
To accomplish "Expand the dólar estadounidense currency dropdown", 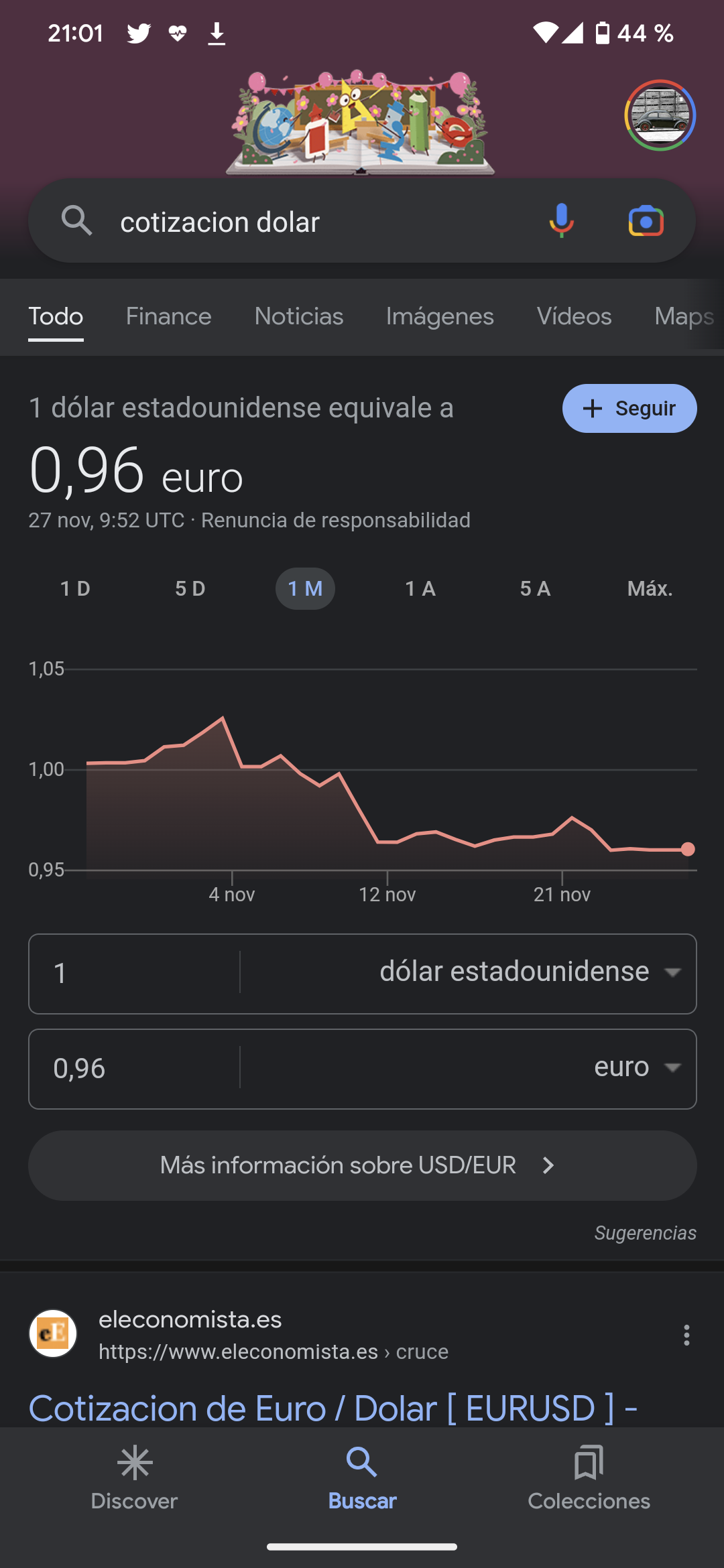I will (x=672, y=972).
